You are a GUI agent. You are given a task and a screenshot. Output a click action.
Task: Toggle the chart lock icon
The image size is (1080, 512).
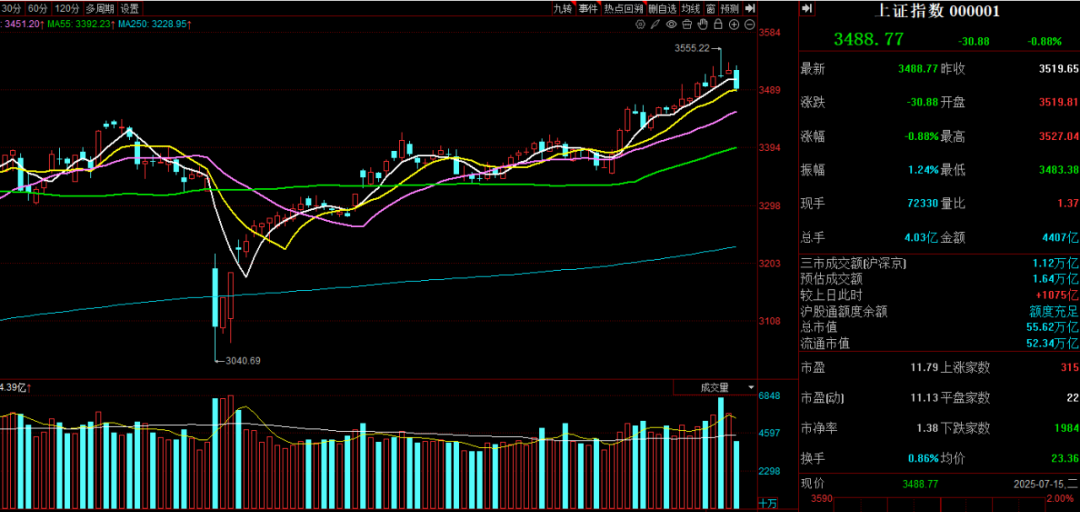pos(718,24)
